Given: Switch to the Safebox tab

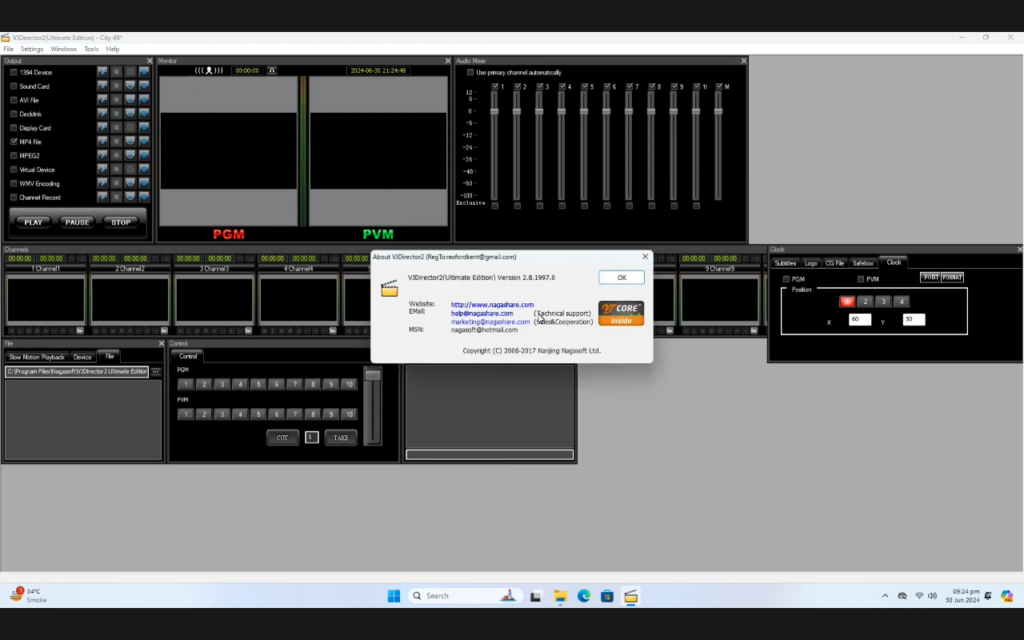Looking at the screenshot, I should pos(863,262).
